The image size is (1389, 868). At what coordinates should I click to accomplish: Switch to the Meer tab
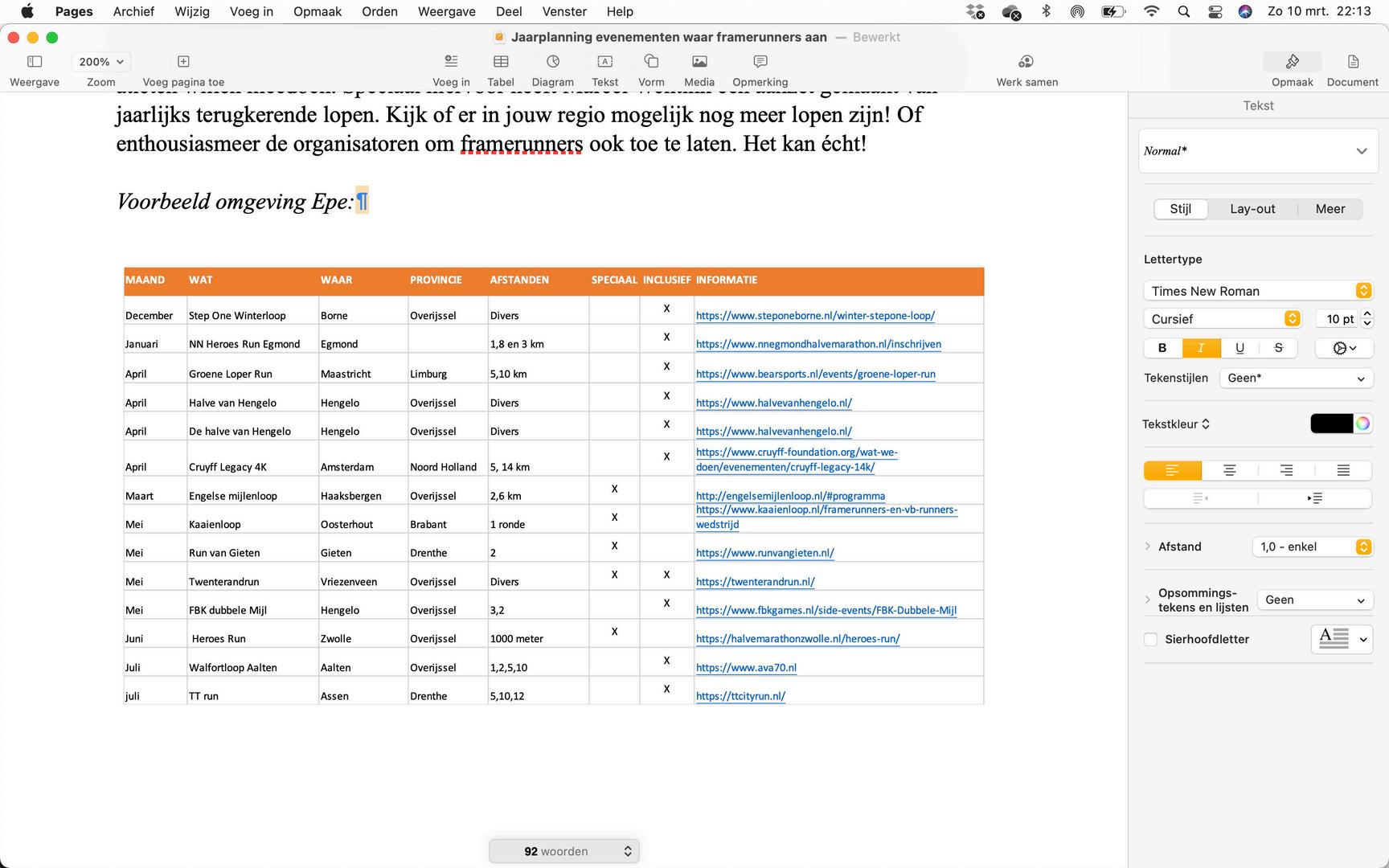coord(1330,209)
